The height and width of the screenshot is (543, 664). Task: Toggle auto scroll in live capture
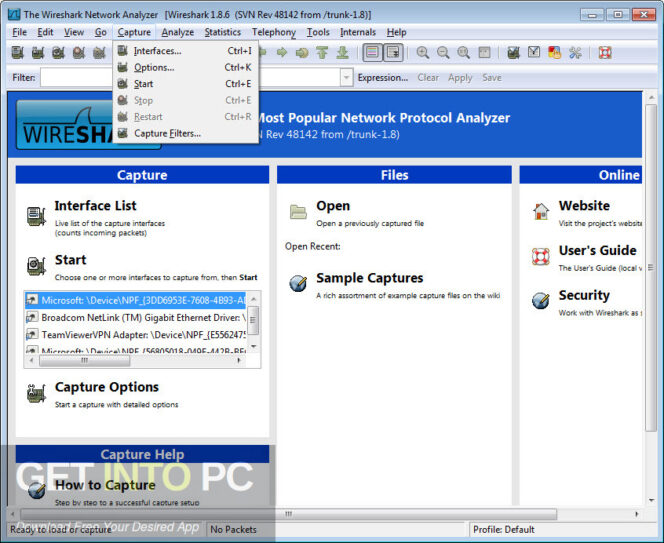click(x=393, y=53)
